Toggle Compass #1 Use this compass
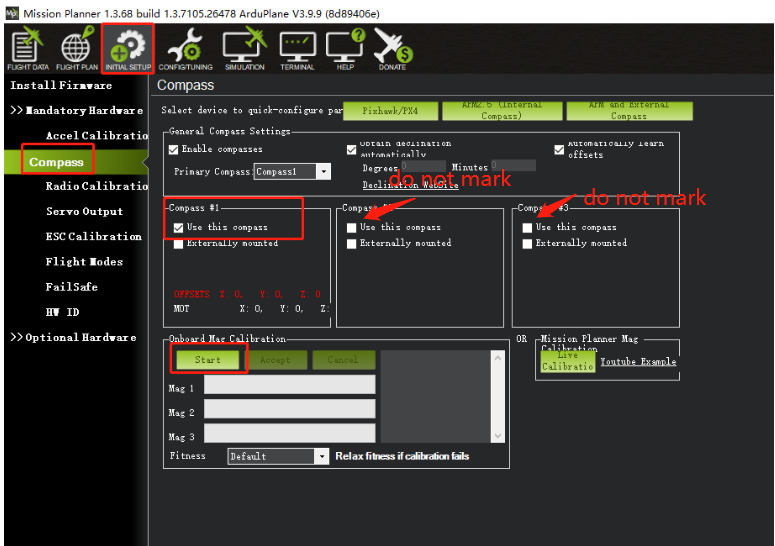The height and width of the screenshot is (546, 775). tap(178, 227)
